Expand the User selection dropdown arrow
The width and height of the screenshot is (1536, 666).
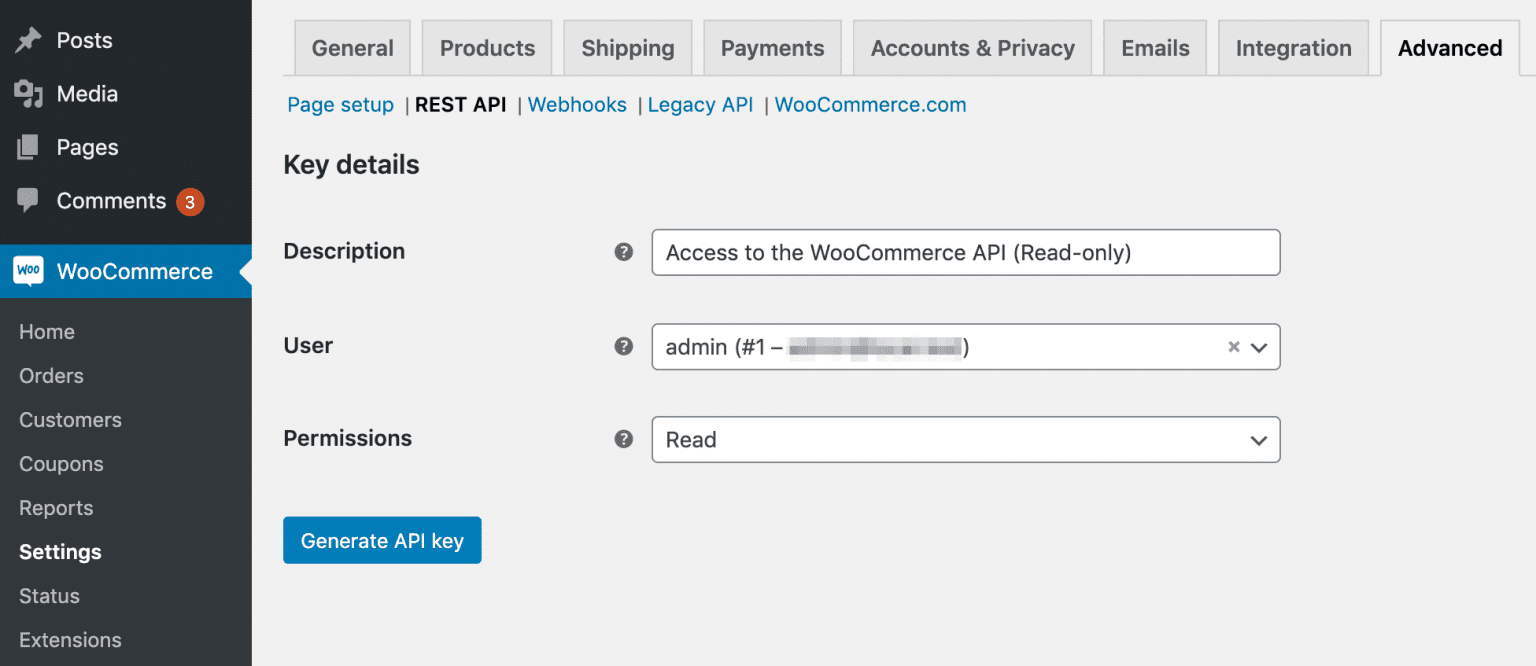pyautogui.click(x=1258, y=347)
